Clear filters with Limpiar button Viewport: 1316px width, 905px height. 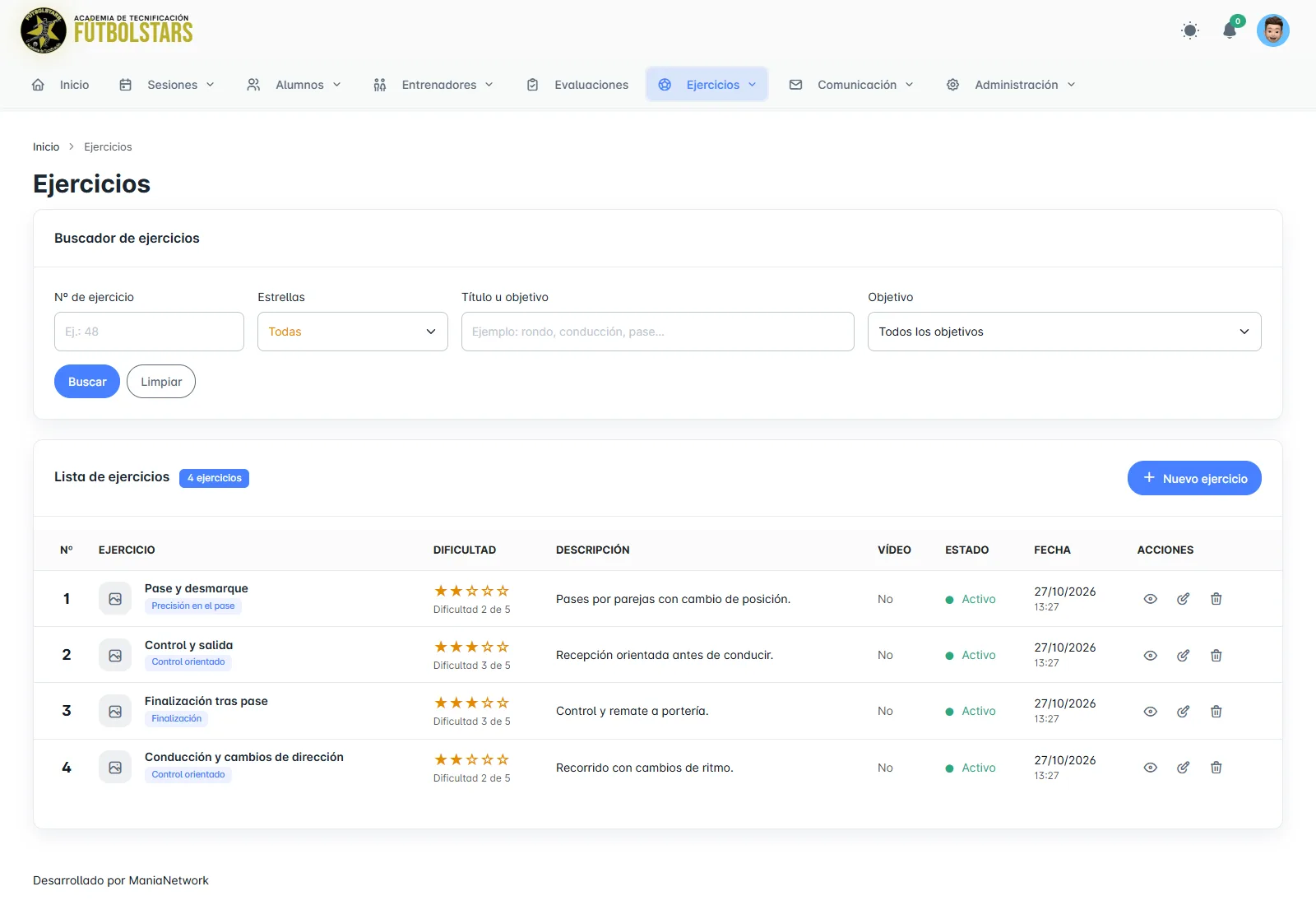[x=161, y=382]
